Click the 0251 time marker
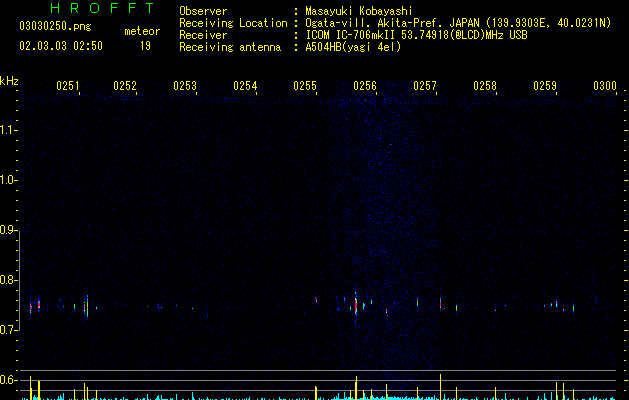The image size is (629, 400). 68,86
